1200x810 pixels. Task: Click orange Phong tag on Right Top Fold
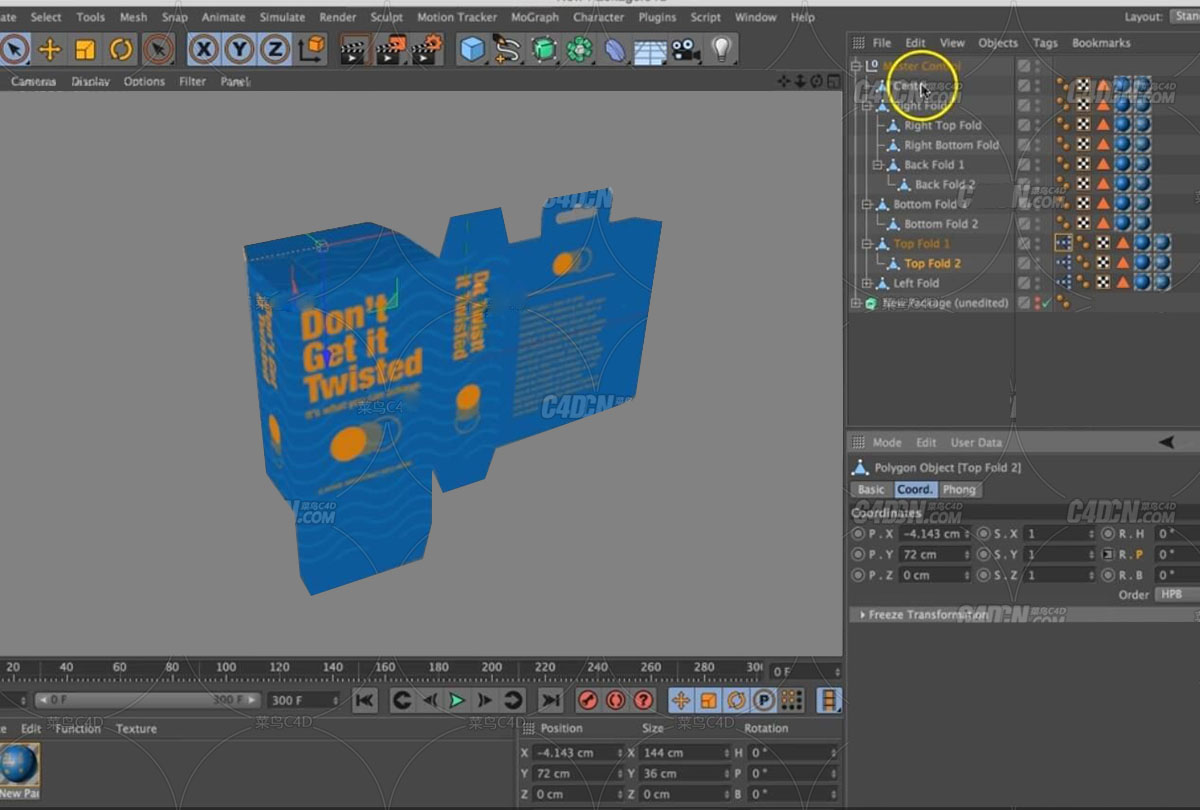[x=1103, y=126]
